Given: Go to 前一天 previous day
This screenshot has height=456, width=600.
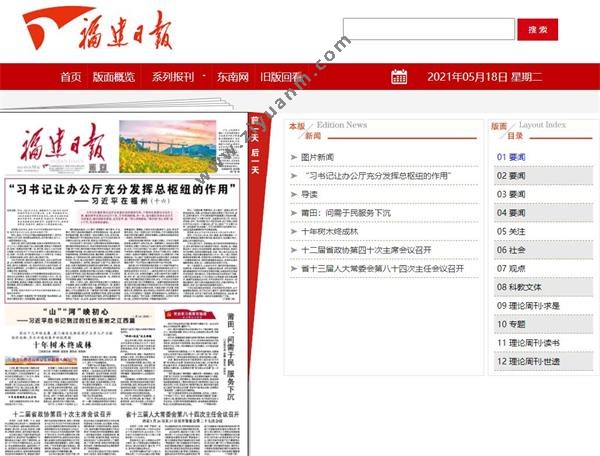Looking at the screenshot, I should point(255,129).
